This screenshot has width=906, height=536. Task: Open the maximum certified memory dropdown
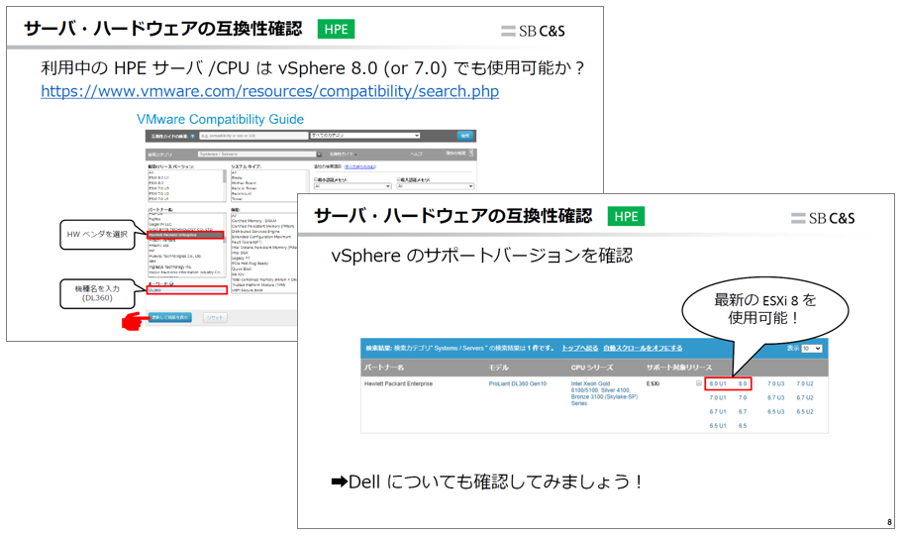pyautogui.click(x=435, y=186)
